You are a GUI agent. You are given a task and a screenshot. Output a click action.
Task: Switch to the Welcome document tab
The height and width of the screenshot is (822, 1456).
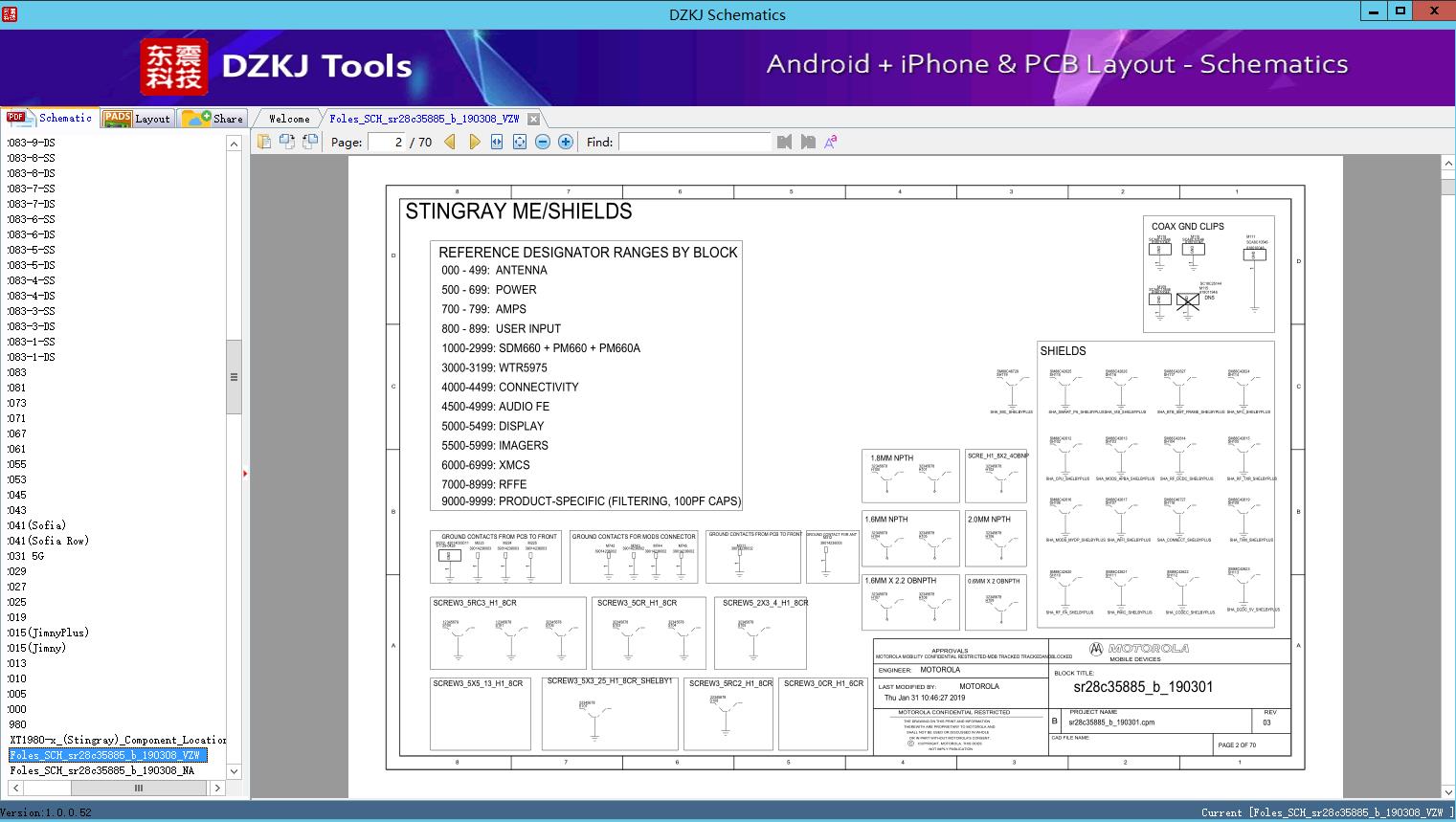coord(289,119)
